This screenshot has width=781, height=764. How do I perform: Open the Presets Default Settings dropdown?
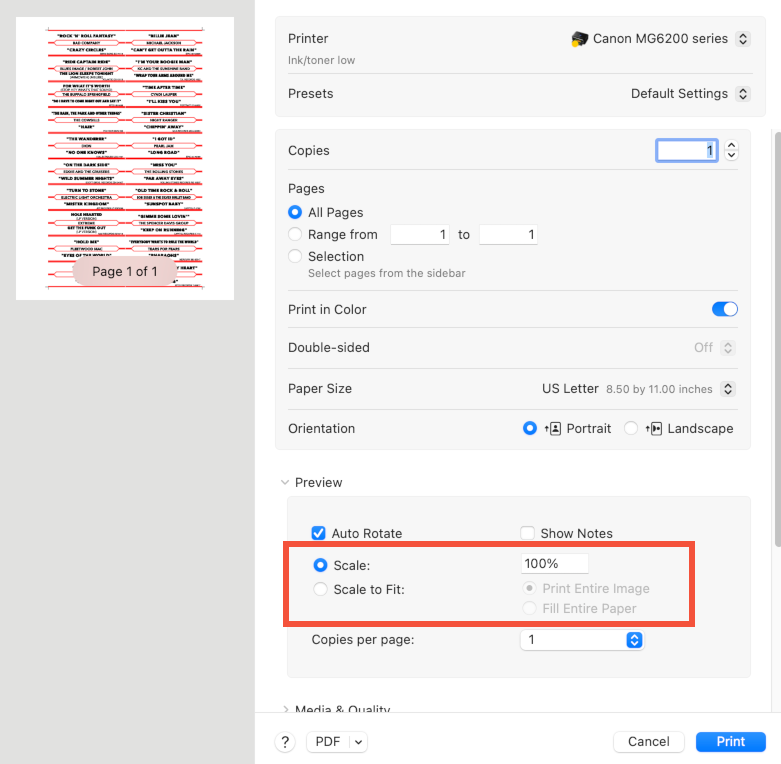pos(742,93)
